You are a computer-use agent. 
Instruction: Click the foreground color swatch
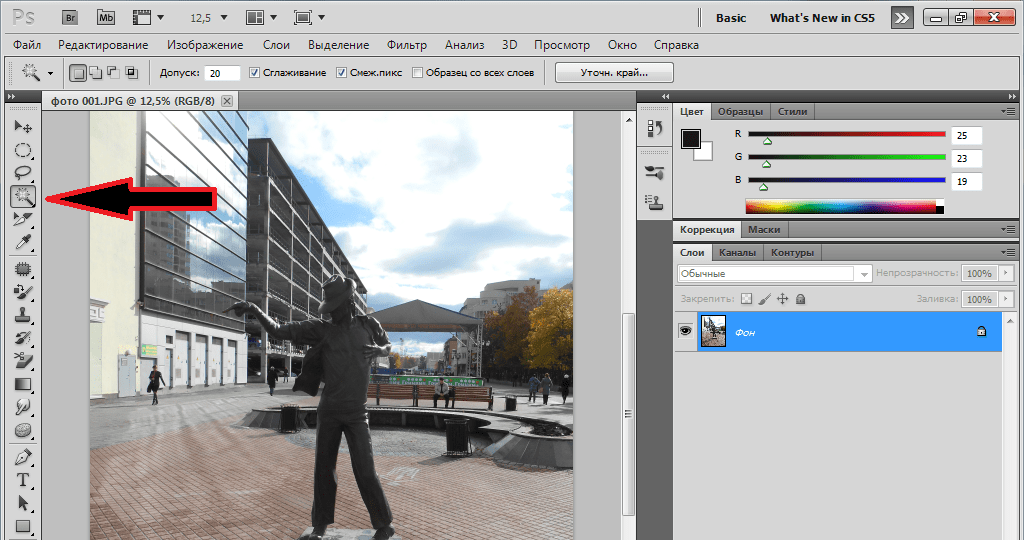[691, 139]
